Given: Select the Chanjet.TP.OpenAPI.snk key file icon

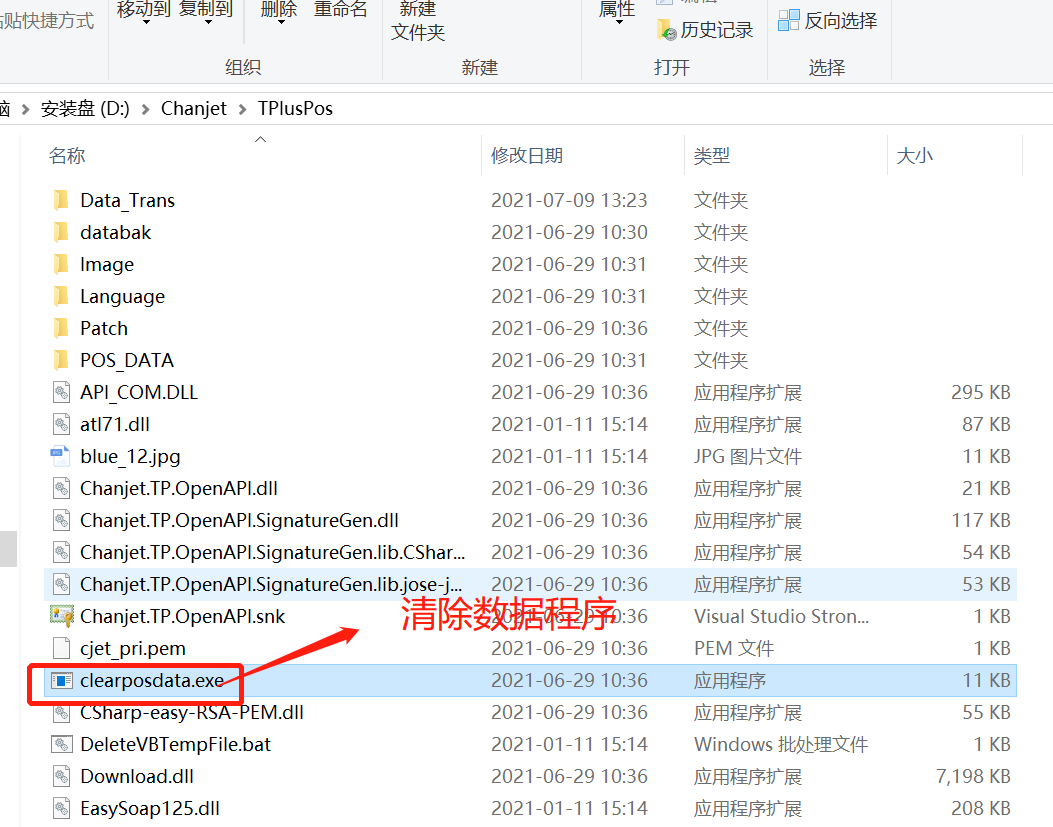Looking at the screenshot, I should [61, 616].
